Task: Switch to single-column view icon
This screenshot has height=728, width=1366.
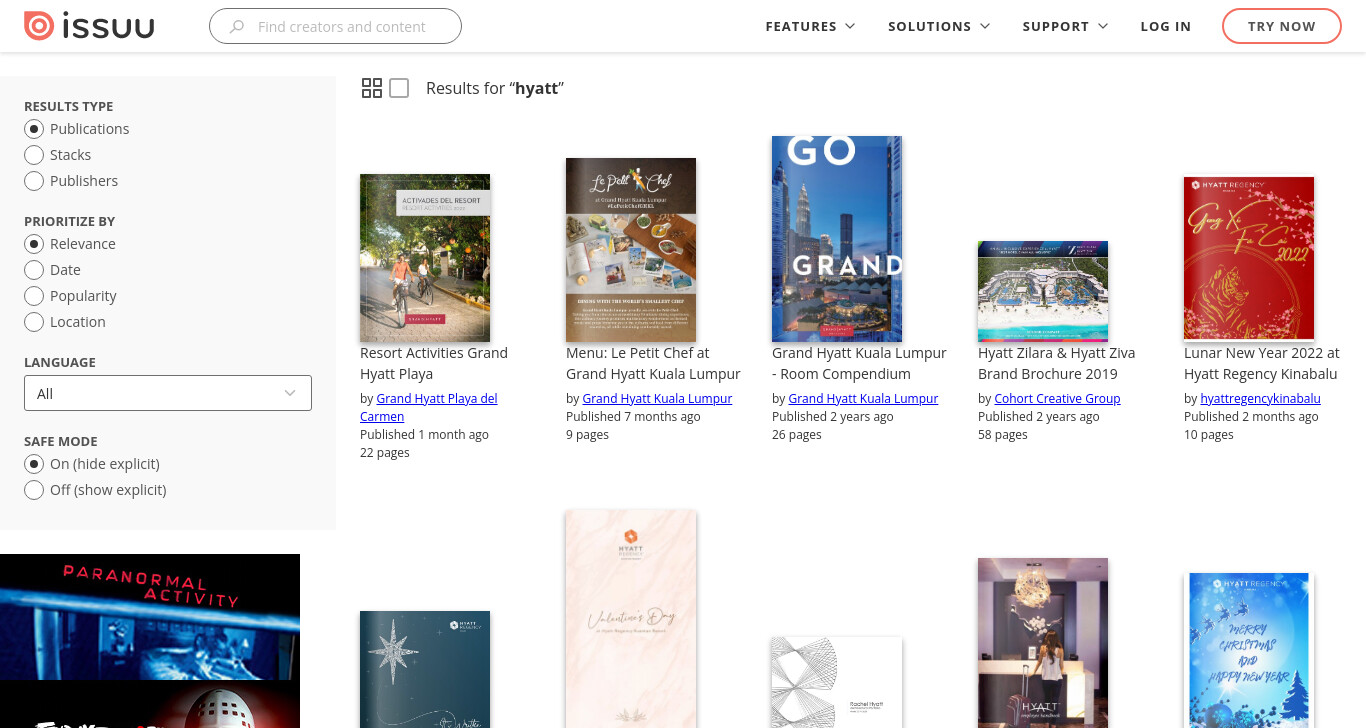Action: [399, 88]
